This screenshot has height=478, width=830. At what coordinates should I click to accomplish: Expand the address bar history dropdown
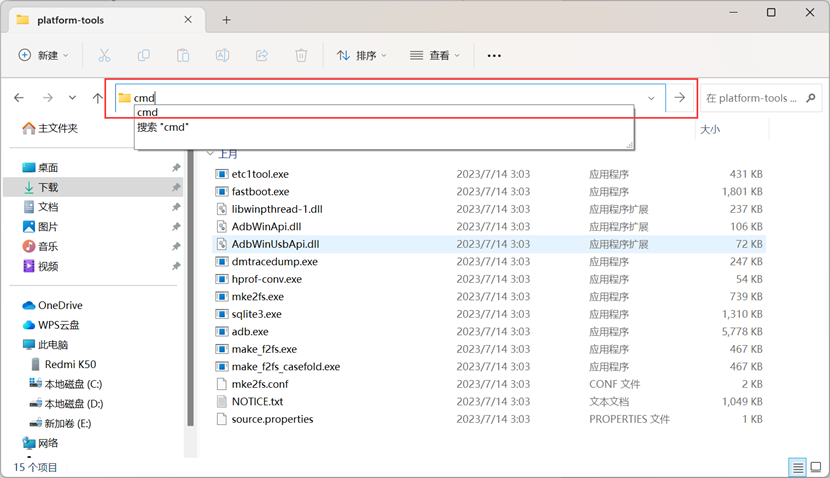[x=652, y=98]
